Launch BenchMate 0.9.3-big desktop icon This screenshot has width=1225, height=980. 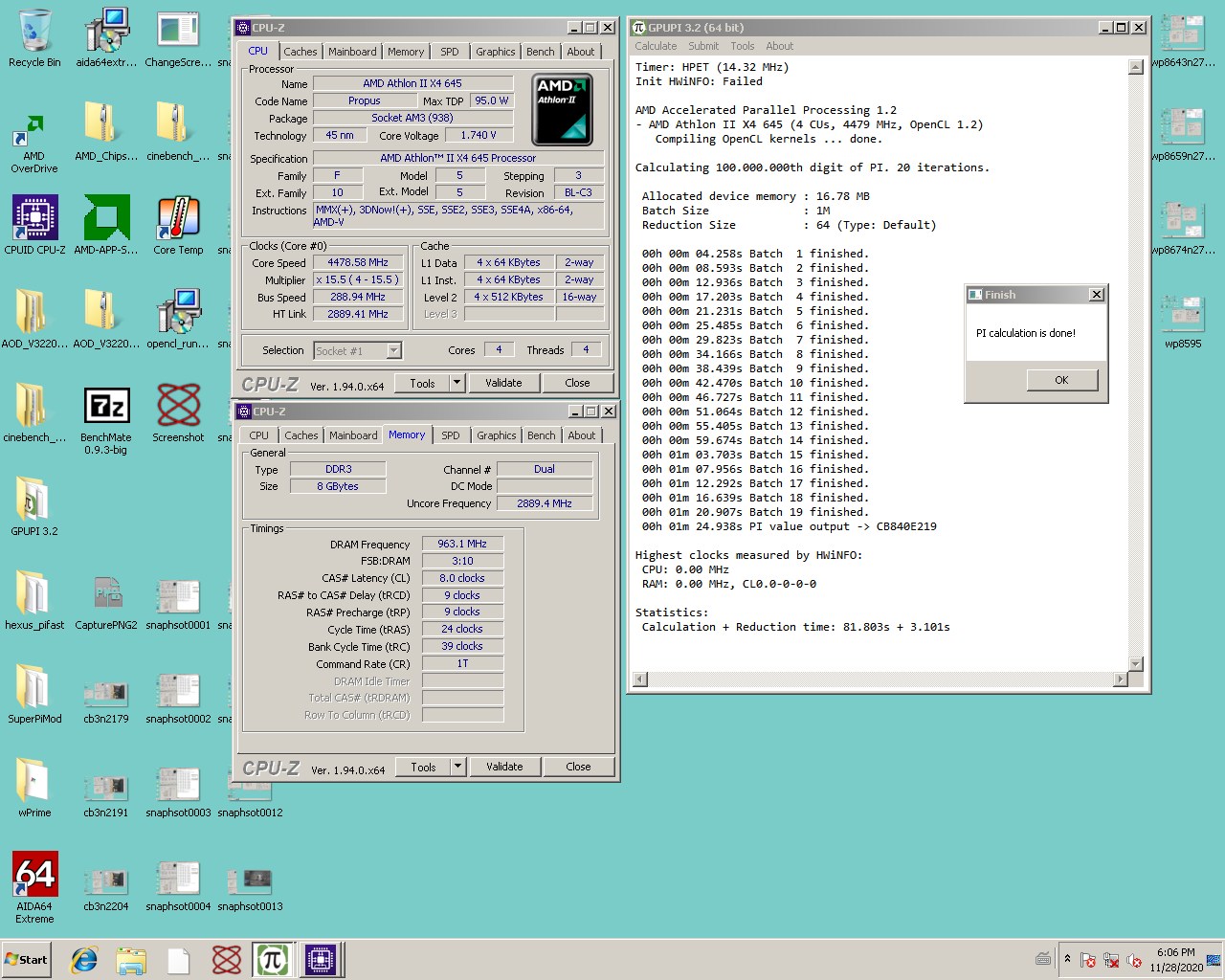pos(106,419)
